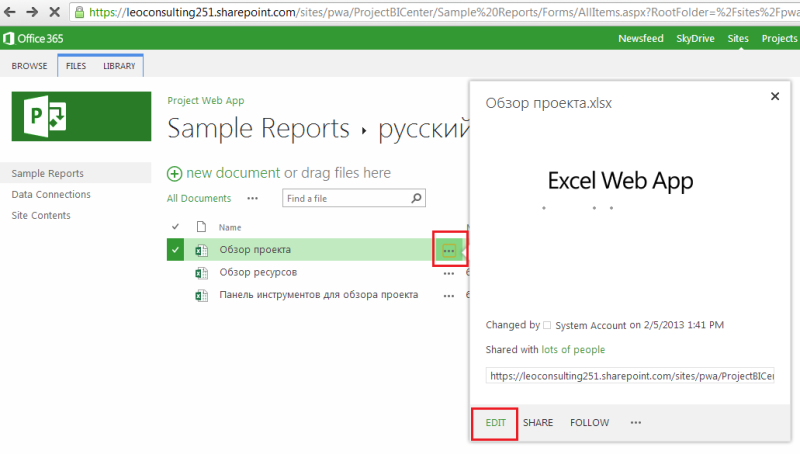Click the System Account presence box

547,325
